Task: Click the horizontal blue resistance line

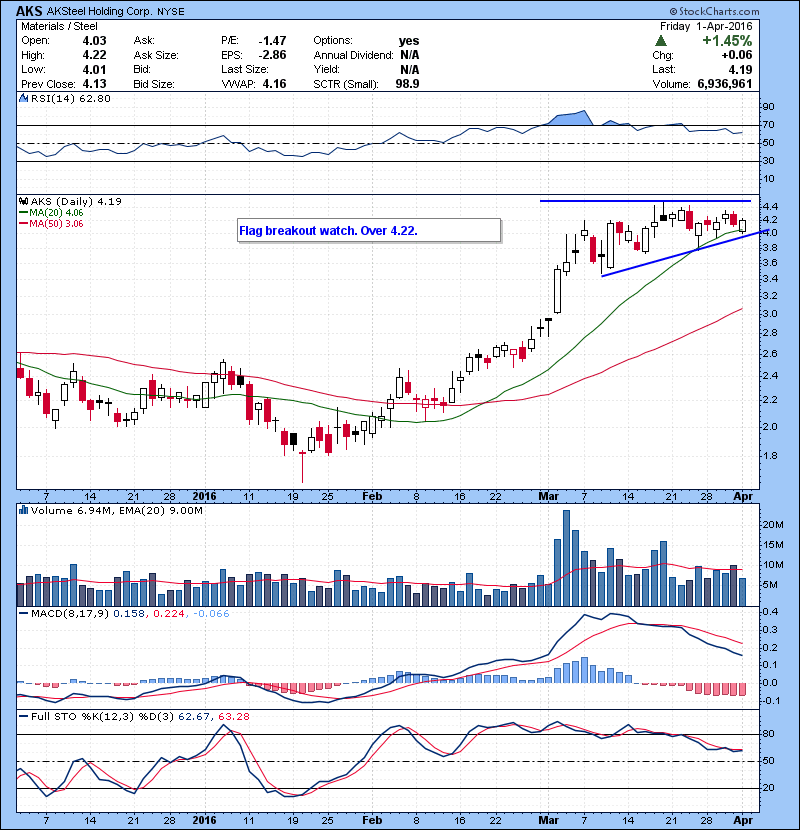Action: 645,201
